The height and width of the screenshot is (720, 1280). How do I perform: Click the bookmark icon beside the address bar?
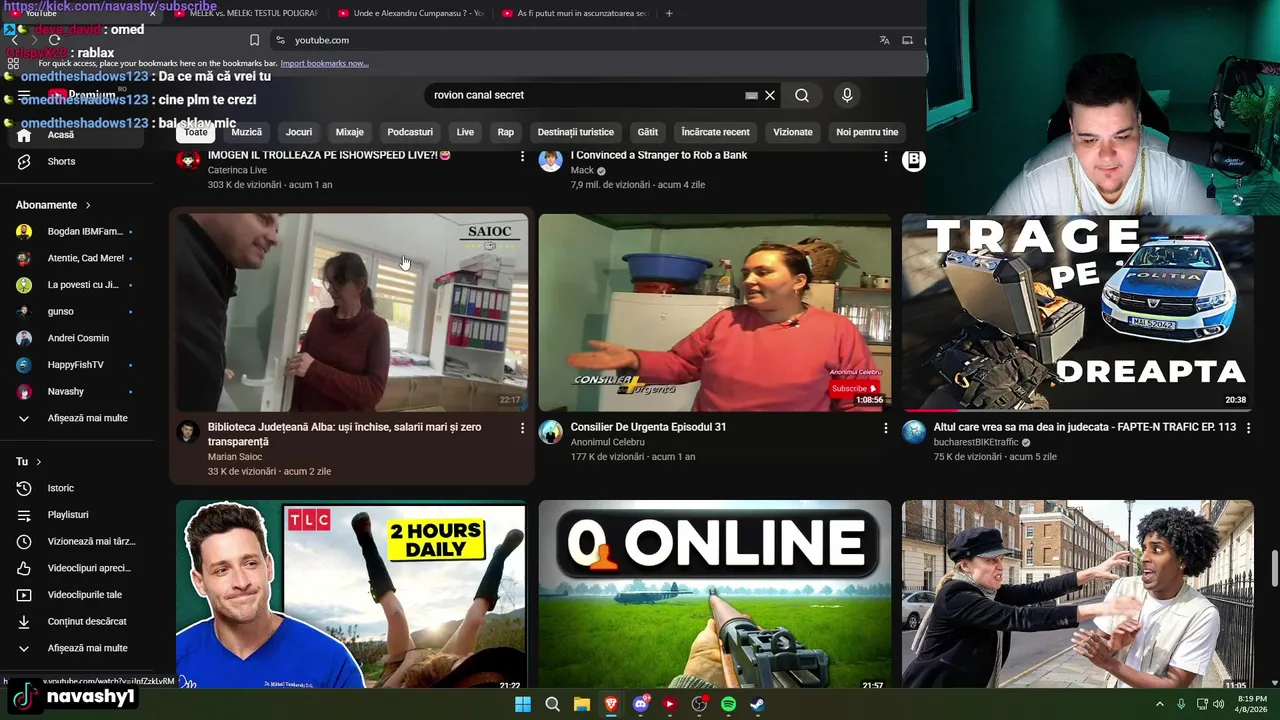point(254,40)
